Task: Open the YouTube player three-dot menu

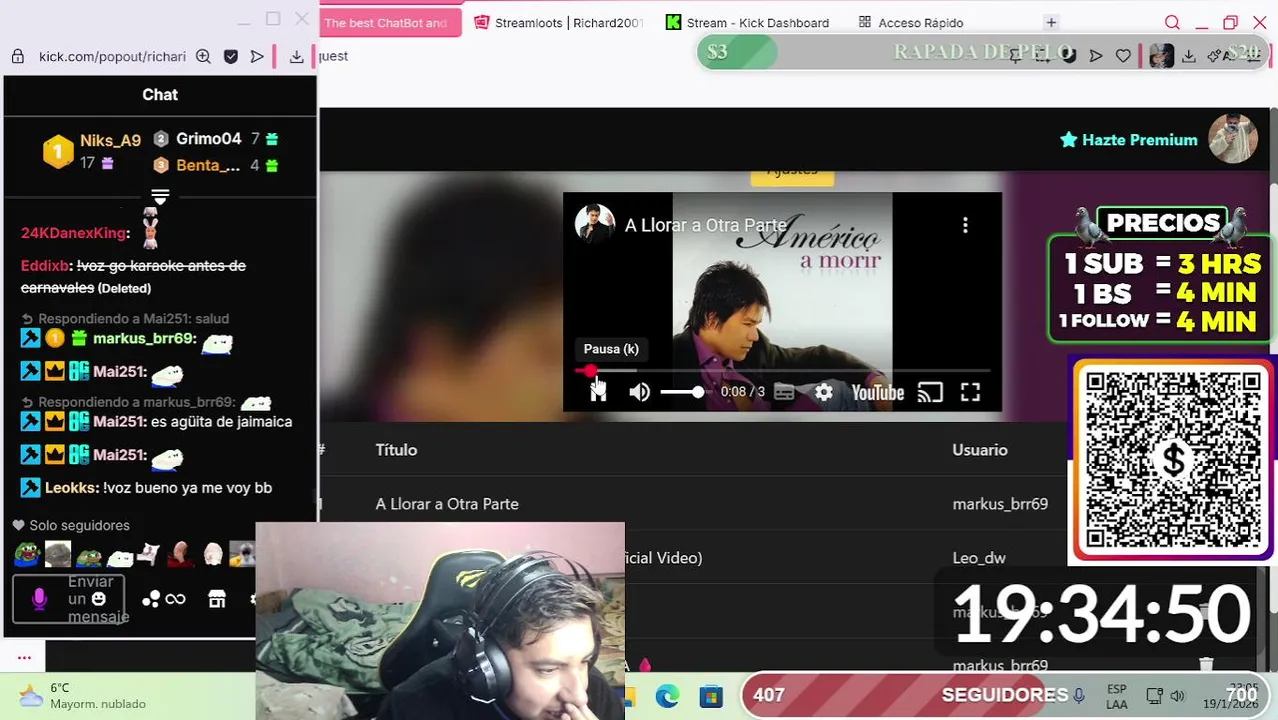Action: click(965, 225)
